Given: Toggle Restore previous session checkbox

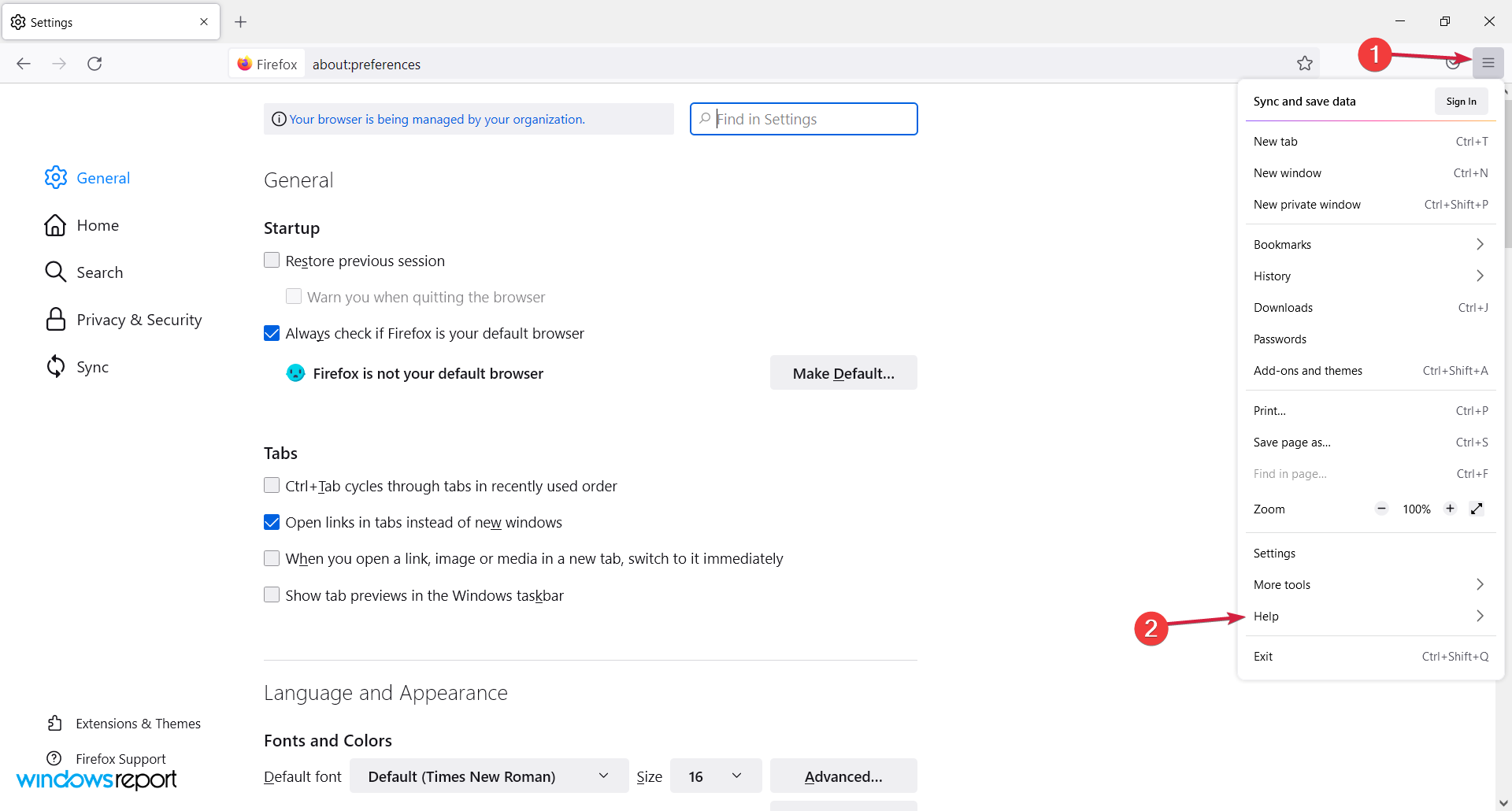Looking at the screenshot, I should point(272,260).
